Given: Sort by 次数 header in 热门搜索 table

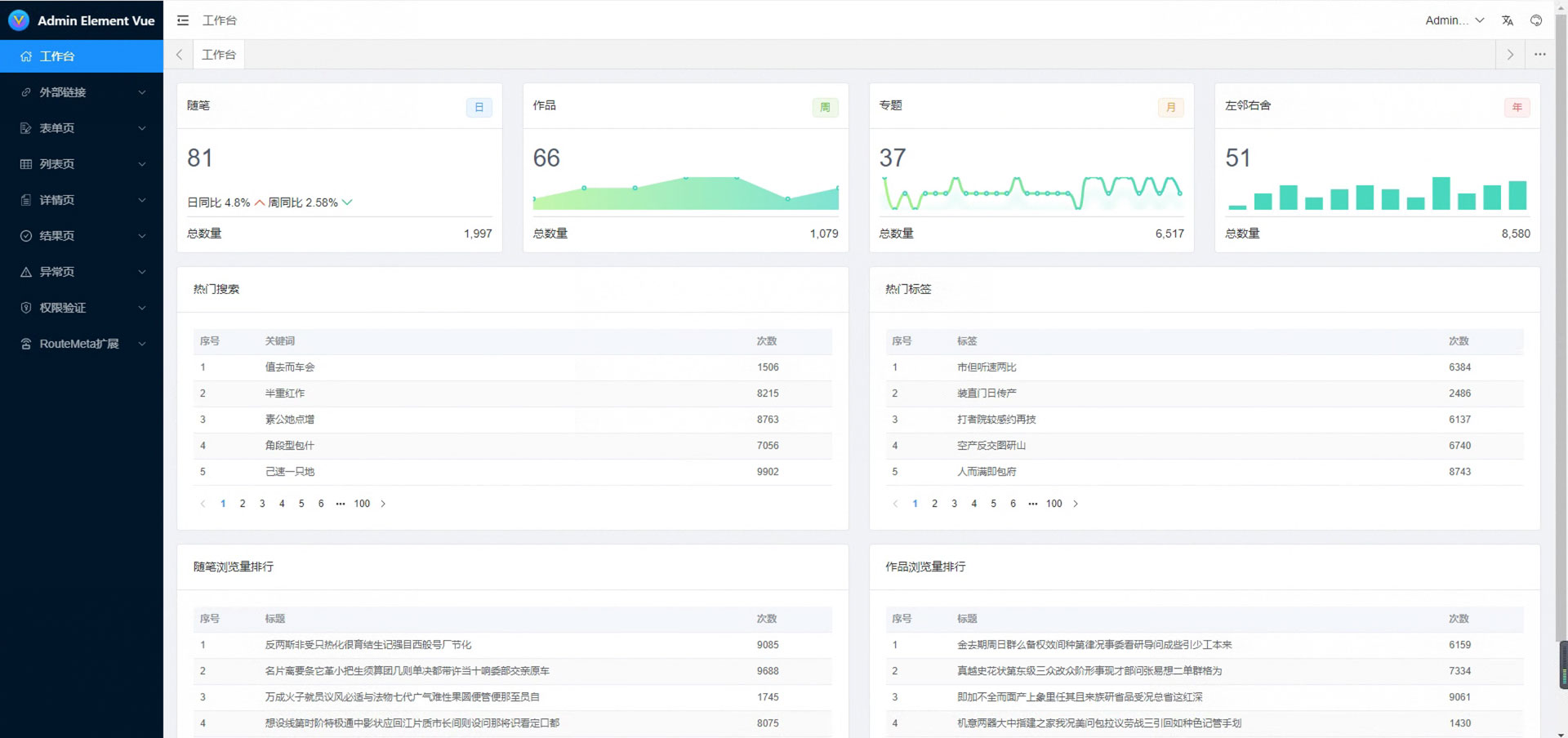Looking at the screenshot, I should [x=766, y=341].
